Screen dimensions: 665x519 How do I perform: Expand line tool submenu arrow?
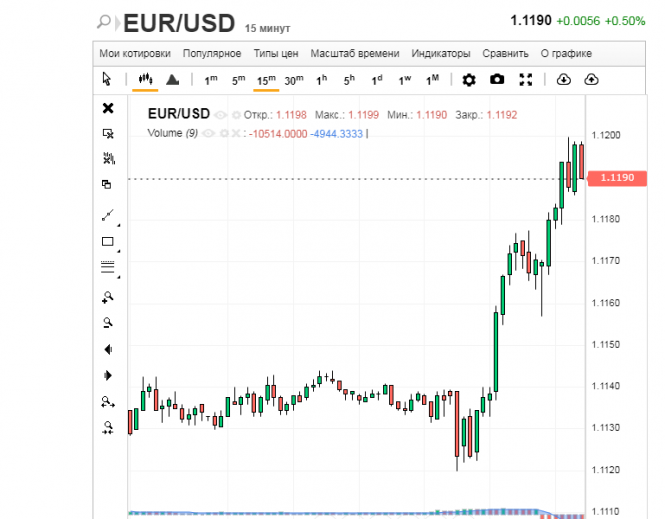click(119, 225)
